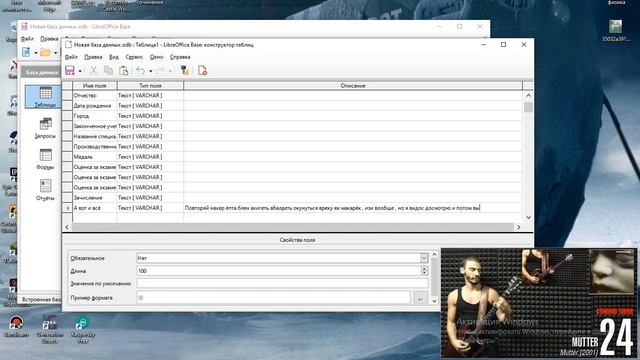
Task: Open the Redo history dropdown arrow
Action: click(170, 71)
